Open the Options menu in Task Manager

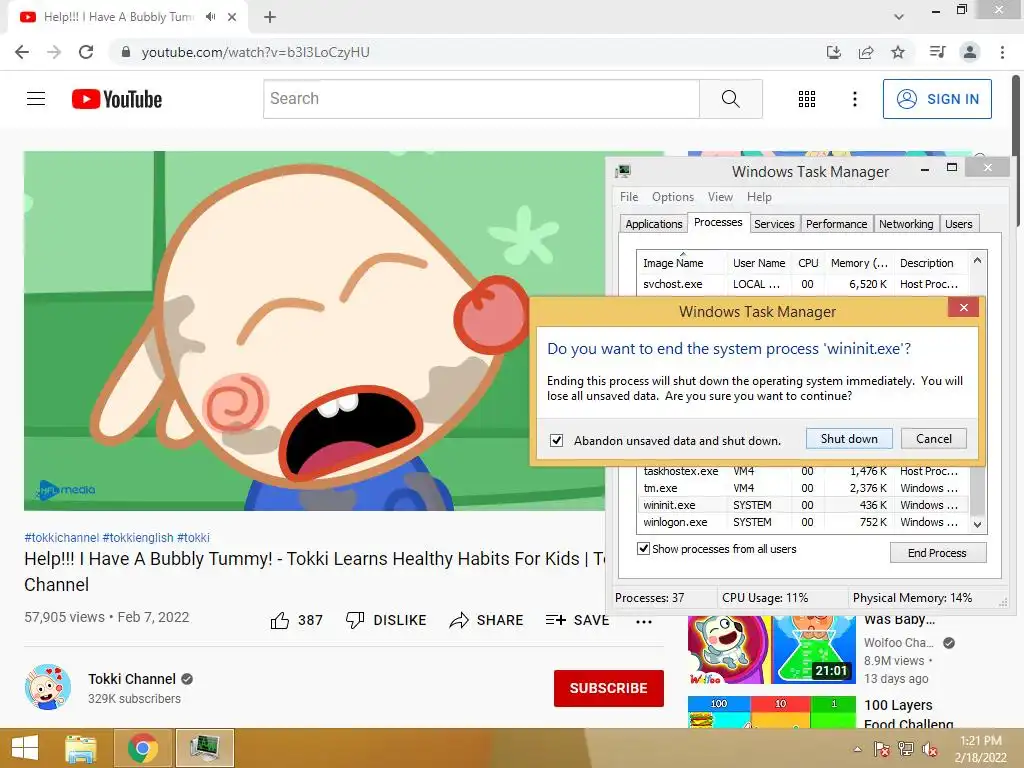click(673, 197)
